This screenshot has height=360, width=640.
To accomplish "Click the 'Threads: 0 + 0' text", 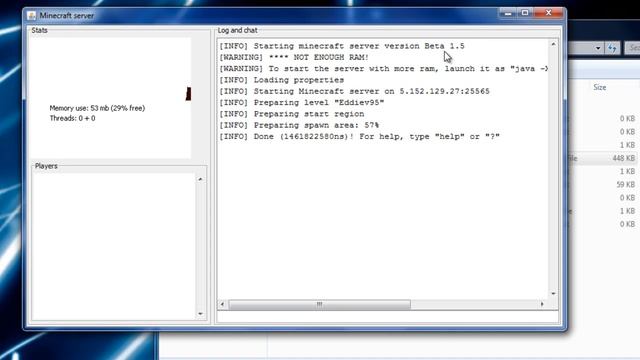I will 73,118.
